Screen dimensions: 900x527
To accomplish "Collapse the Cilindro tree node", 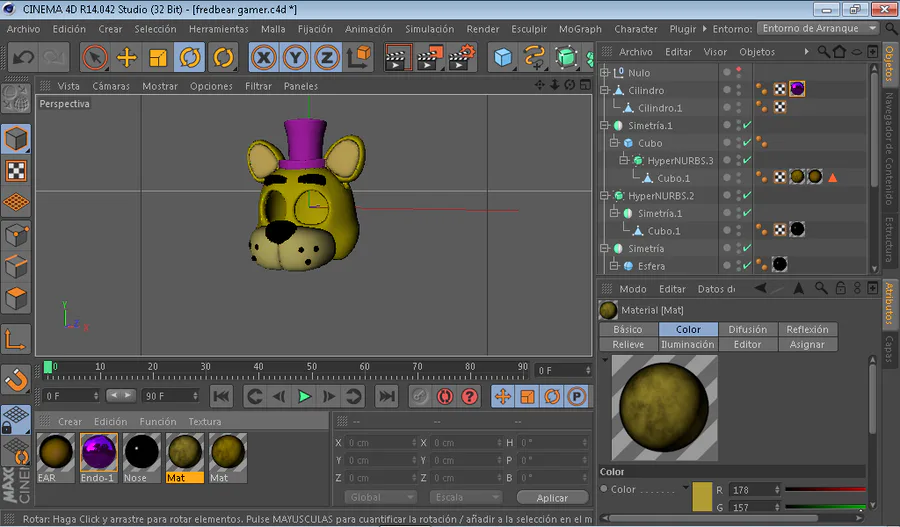I will pyautogui.click(x=604, y=90).
